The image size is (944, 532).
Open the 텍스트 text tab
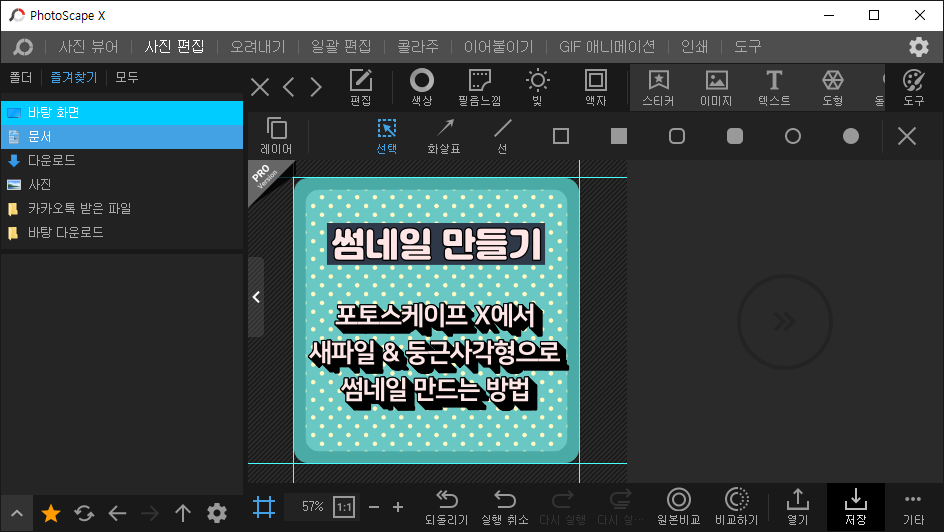click(774, 87)
